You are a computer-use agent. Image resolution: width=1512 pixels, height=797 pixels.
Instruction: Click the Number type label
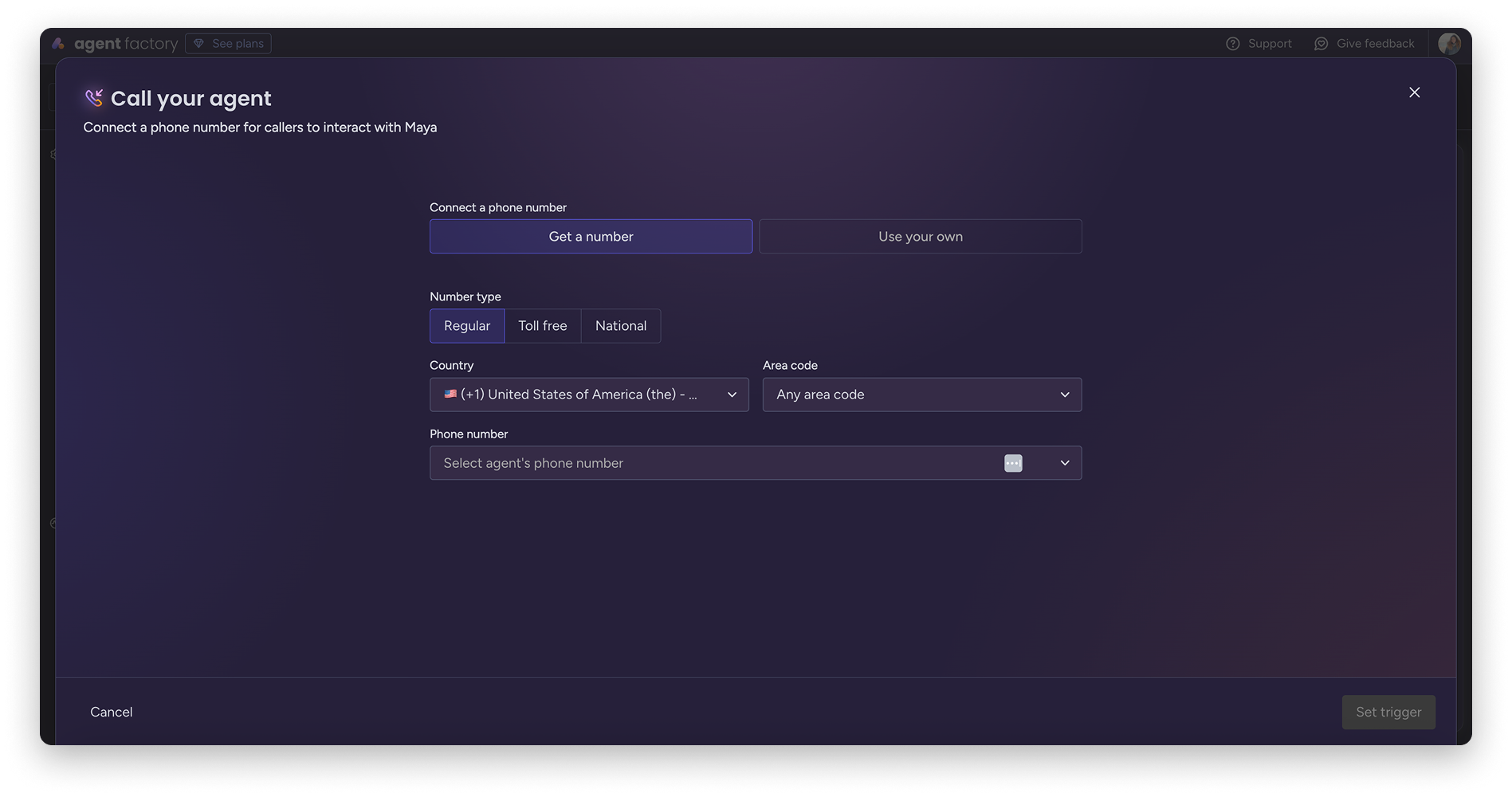(465, 296)
